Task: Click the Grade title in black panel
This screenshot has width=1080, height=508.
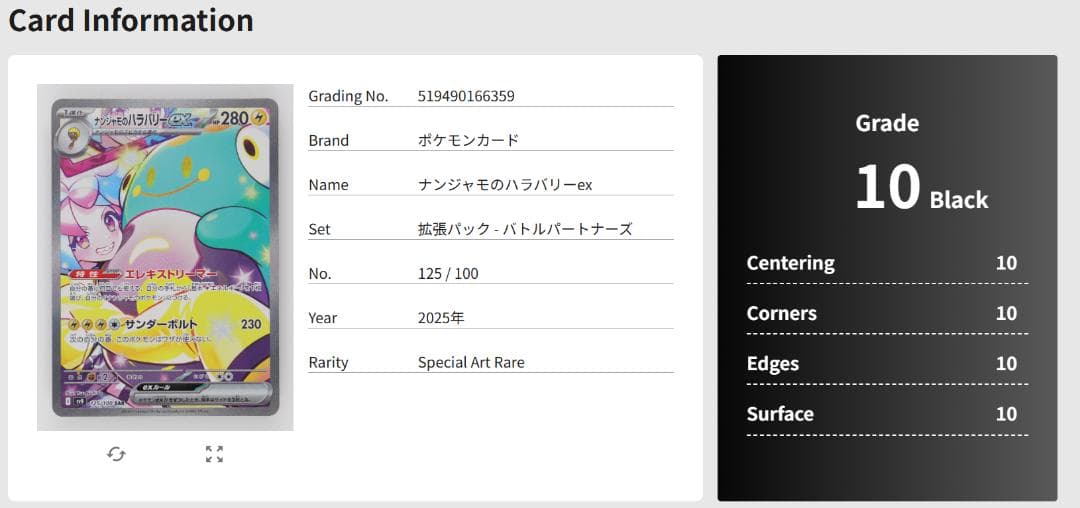Action: point(887,123)
